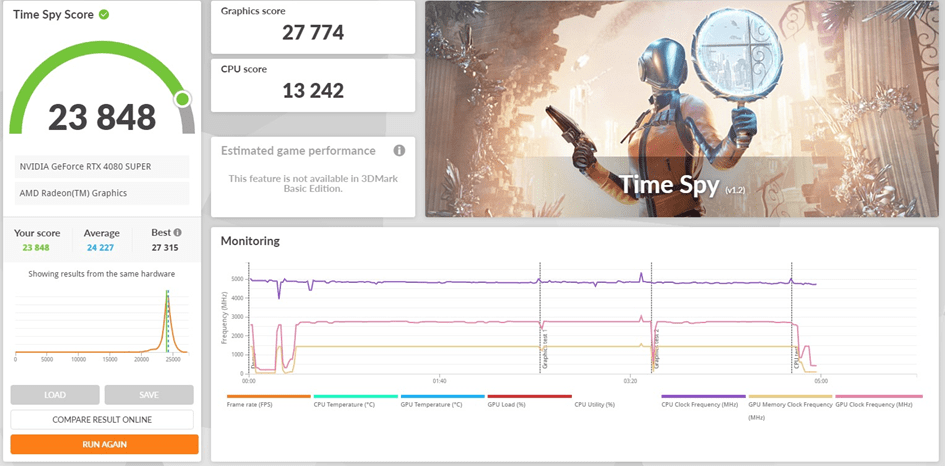The image size is (945, 466).
Task: Select NVIDIA GeForce RTX 4080 SUPER row
Action: click(102, 166)
